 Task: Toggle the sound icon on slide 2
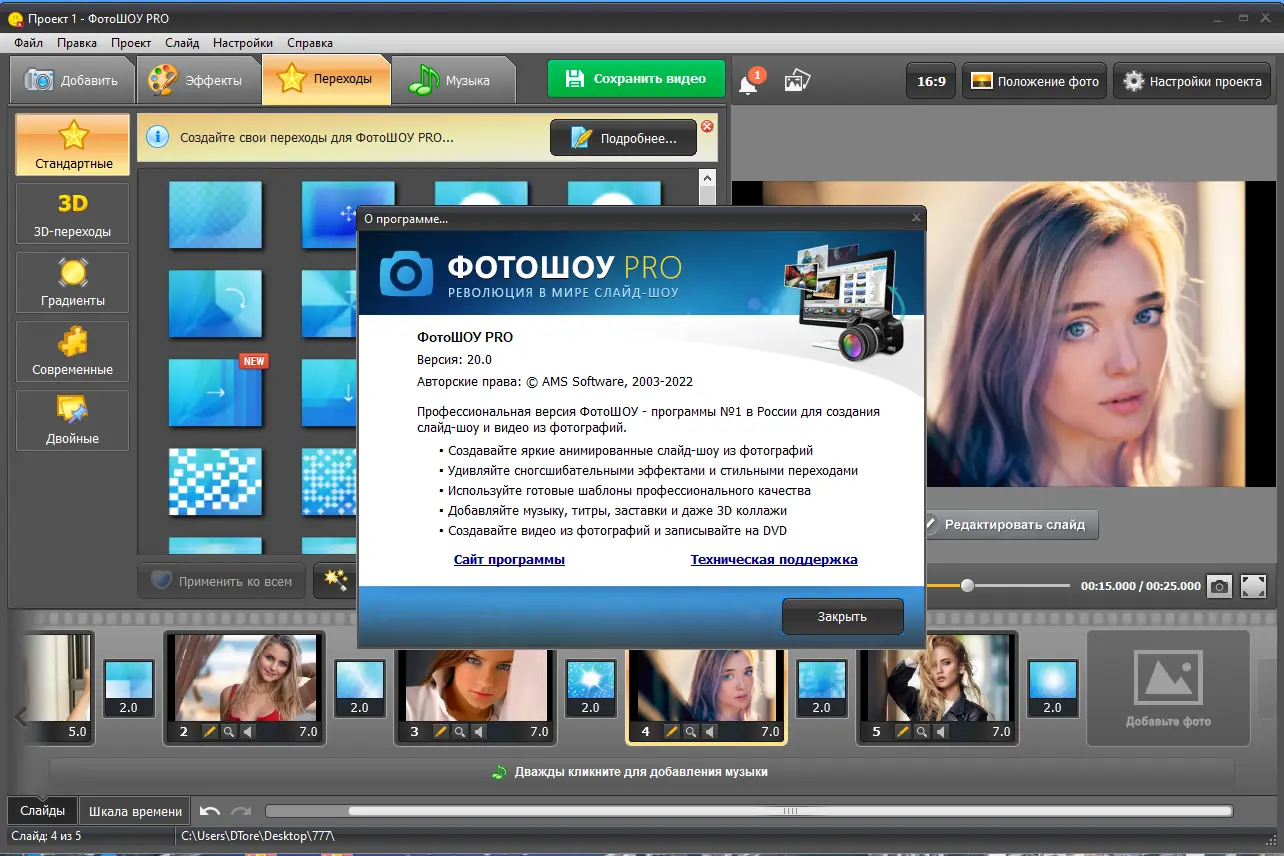click(248, 732)
